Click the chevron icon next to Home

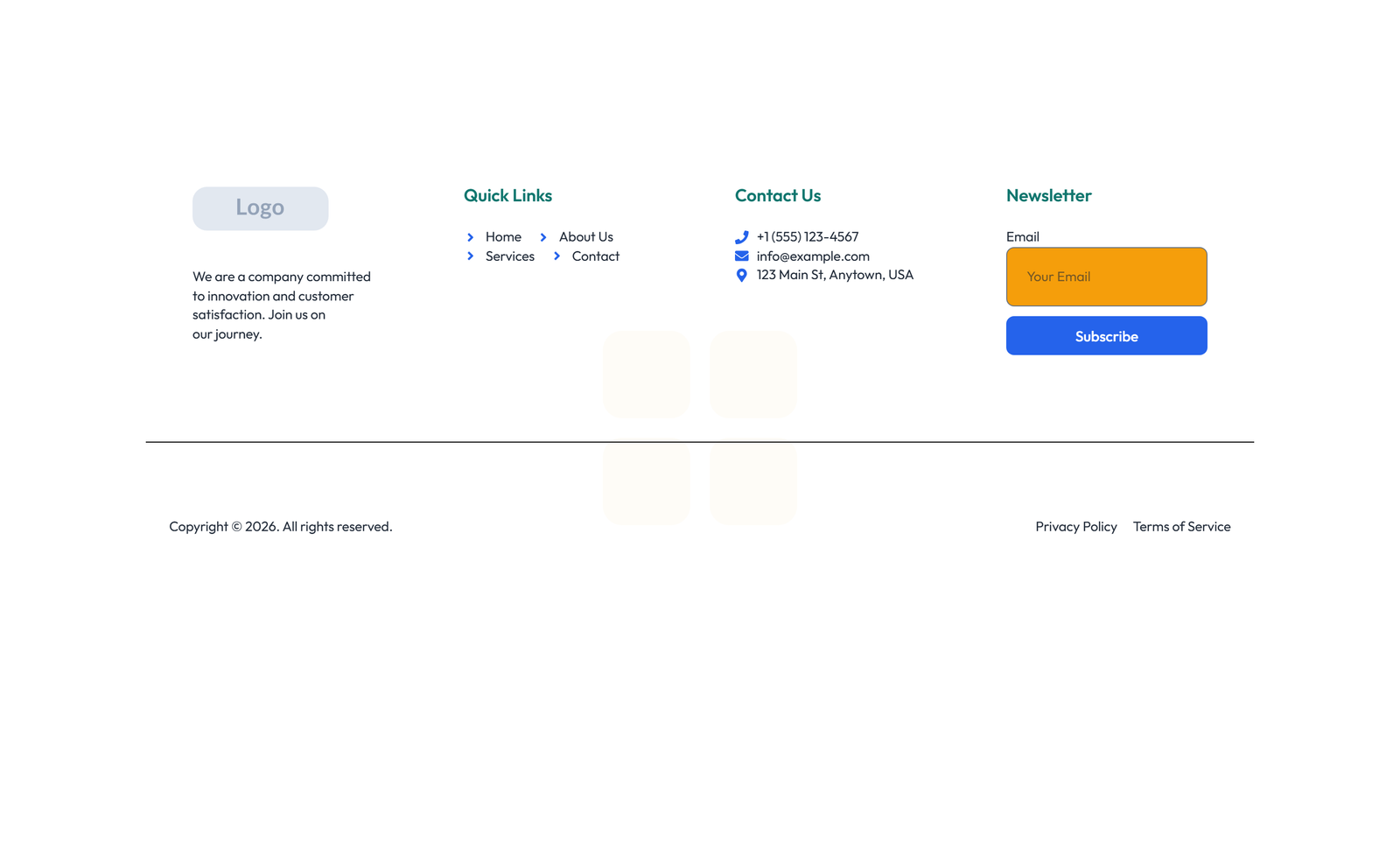pos(471,236)
